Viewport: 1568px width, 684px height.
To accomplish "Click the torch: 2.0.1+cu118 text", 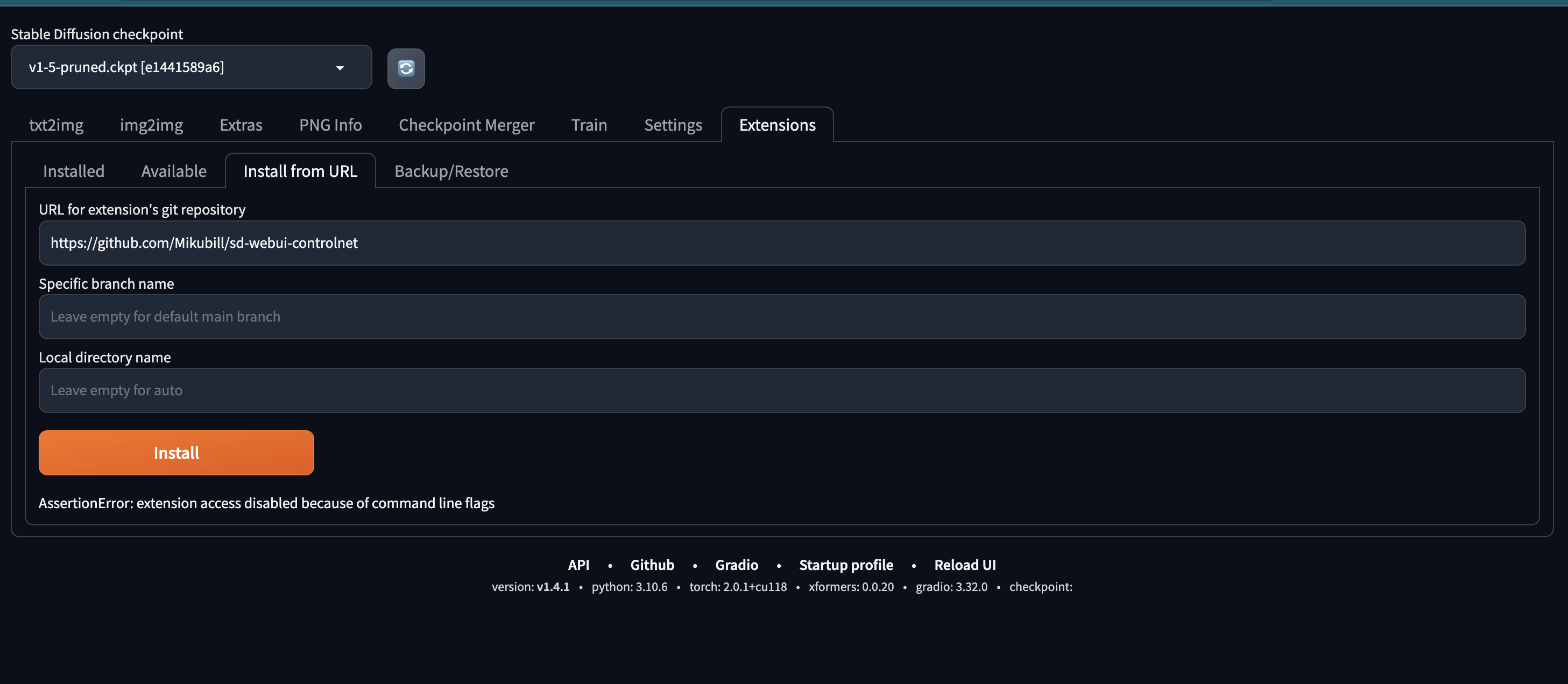I will click(x=738, y=587).
